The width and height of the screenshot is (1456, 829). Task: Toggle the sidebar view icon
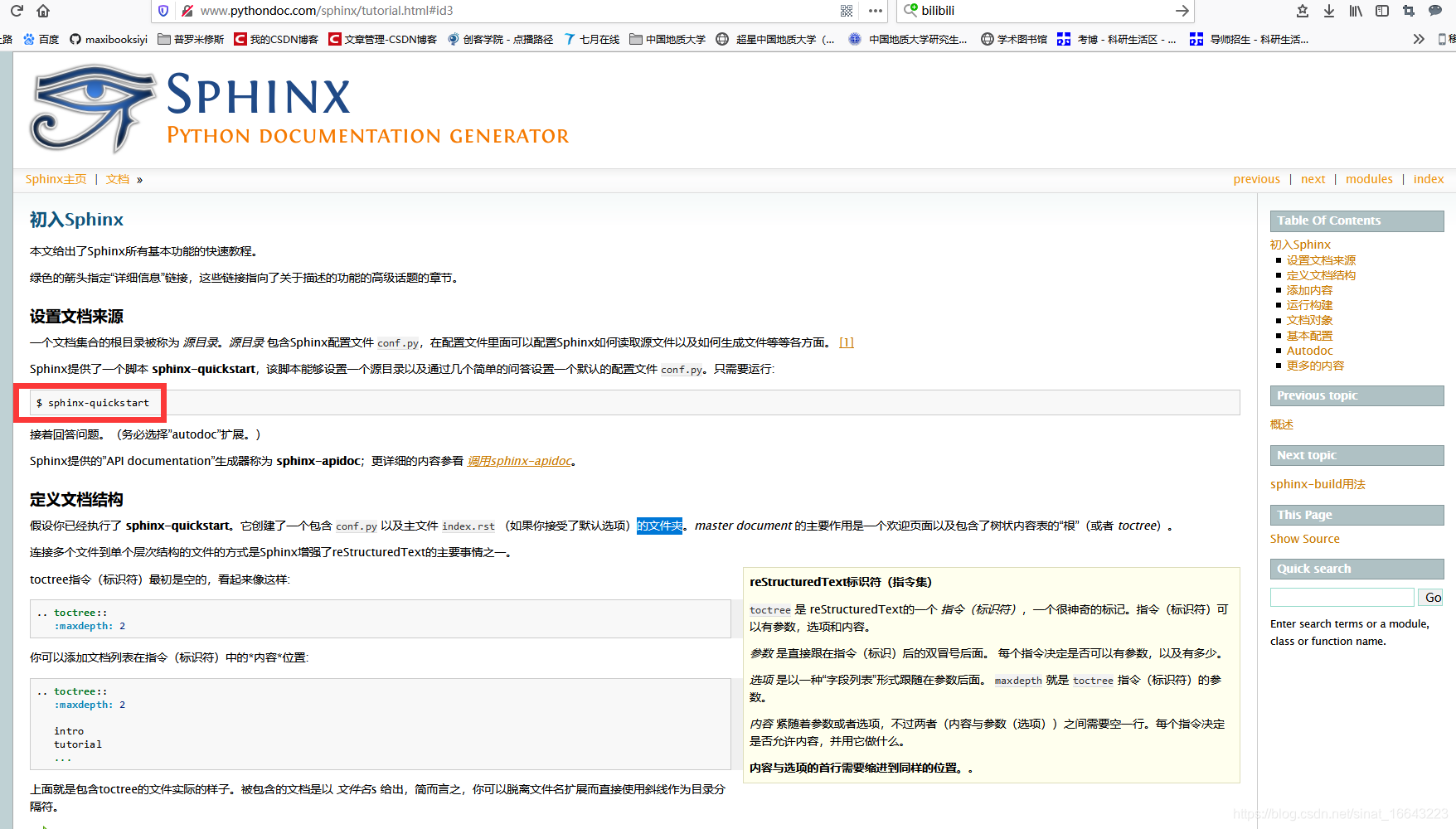tap(1382, 11)
